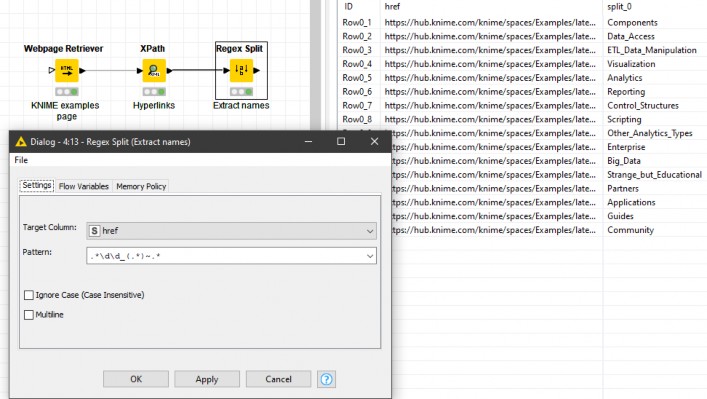Switch to the Settings tab

click(x=37, y=185)
